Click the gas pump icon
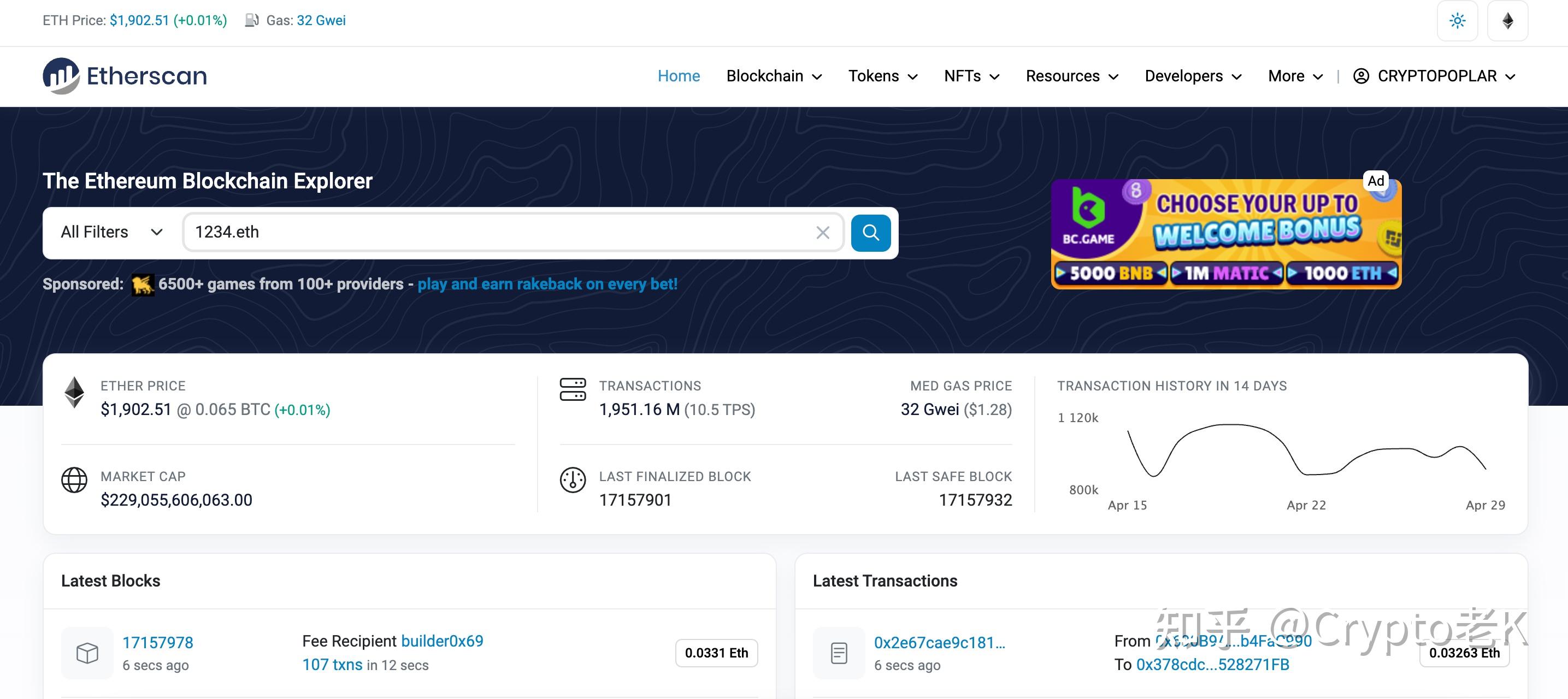Image resolution: width=1568 pixels, height=699 pixels. coord(251,20)
